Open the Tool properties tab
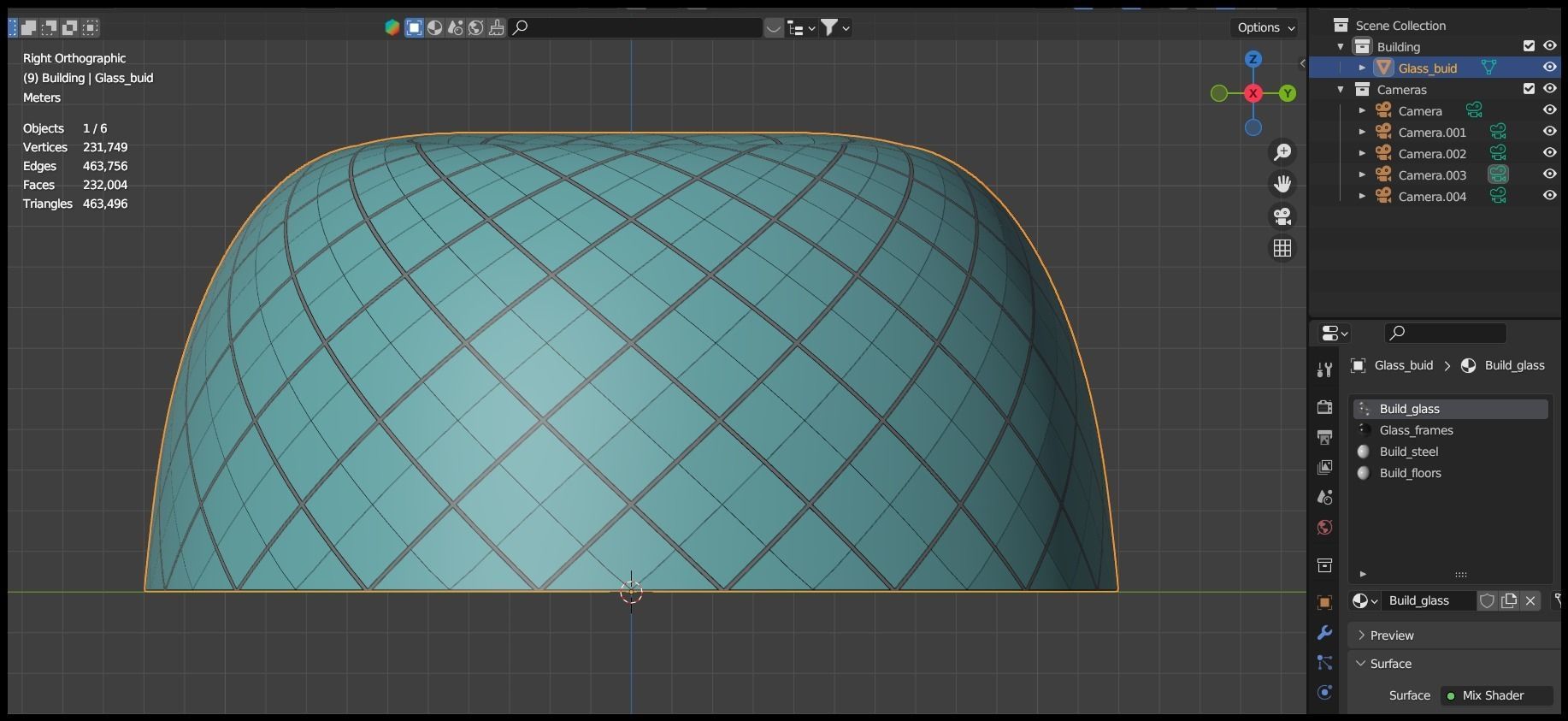 coord(1324,369)
